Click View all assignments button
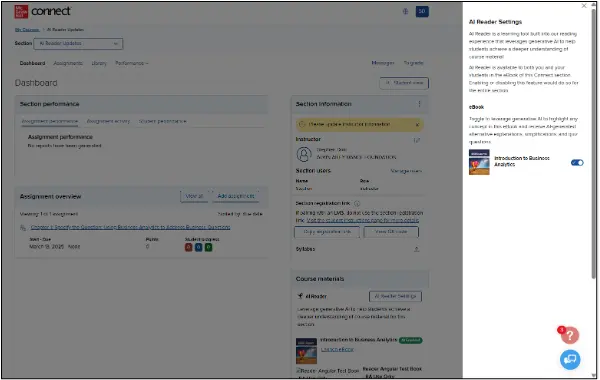600x380 pixels. 194,196
